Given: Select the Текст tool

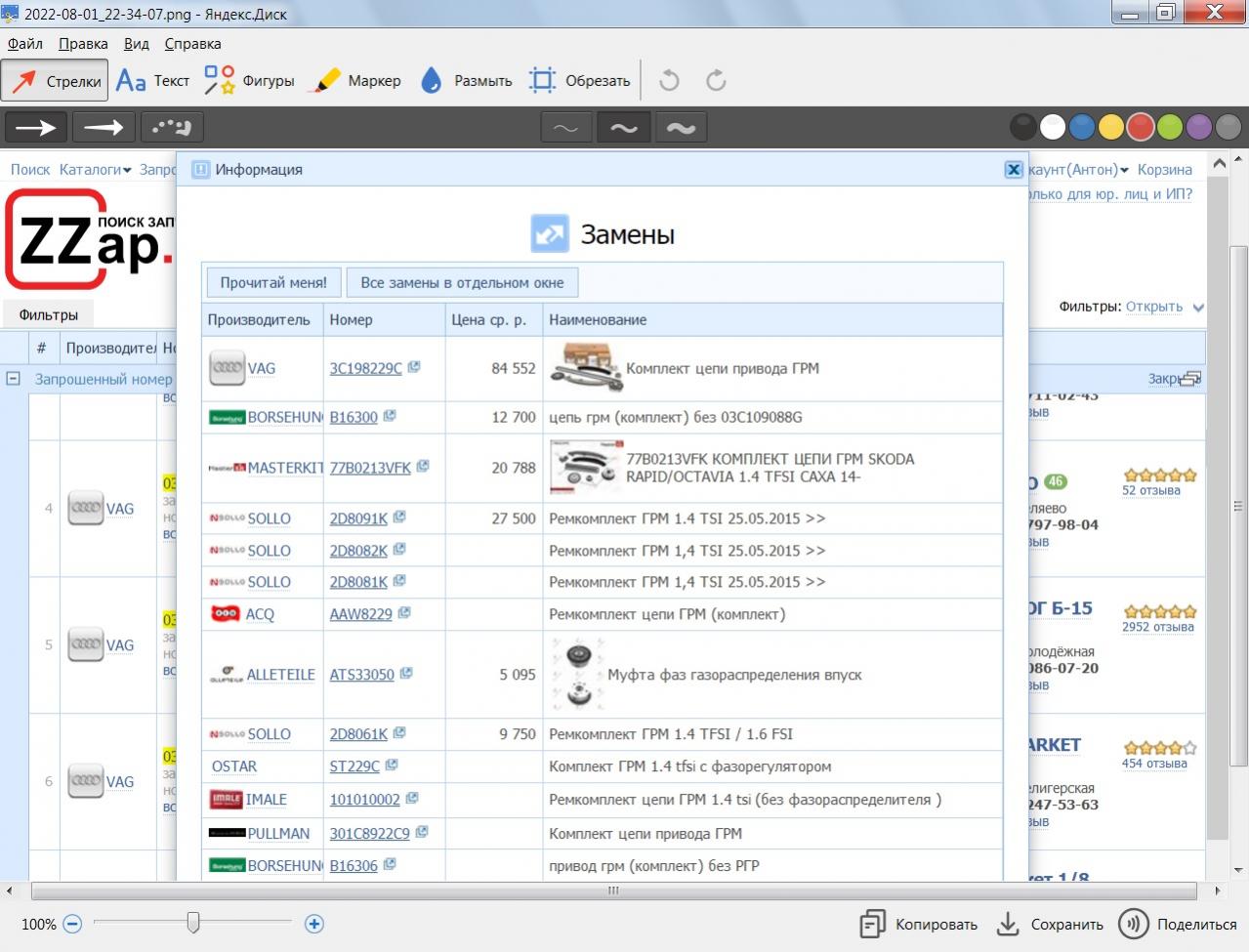Looking at the screenshot, I should pos(152,81).
